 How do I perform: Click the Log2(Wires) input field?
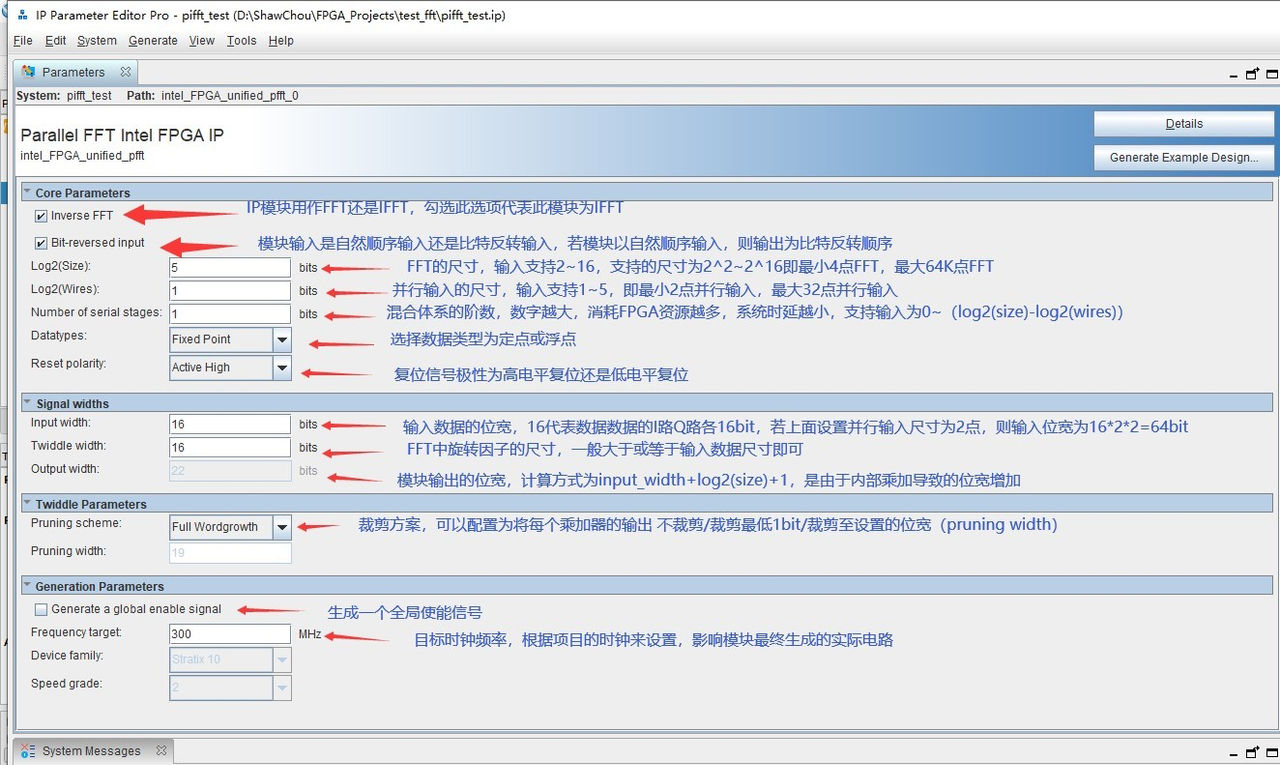click(x=230, y=291)
